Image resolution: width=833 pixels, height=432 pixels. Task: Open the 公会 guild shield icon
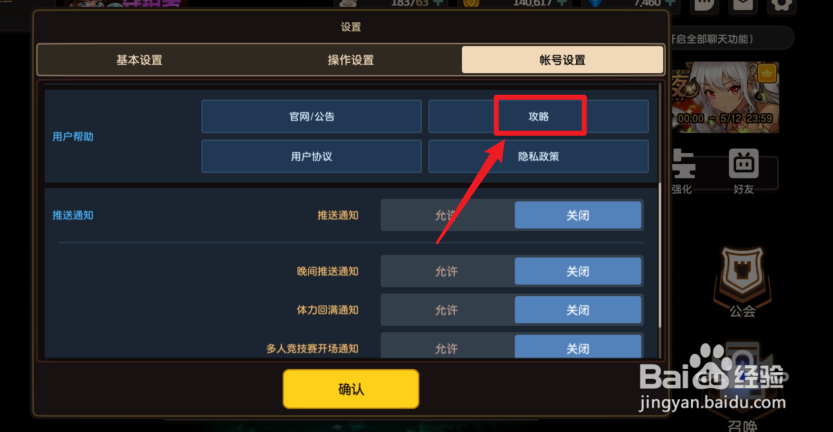coord(742,283)
